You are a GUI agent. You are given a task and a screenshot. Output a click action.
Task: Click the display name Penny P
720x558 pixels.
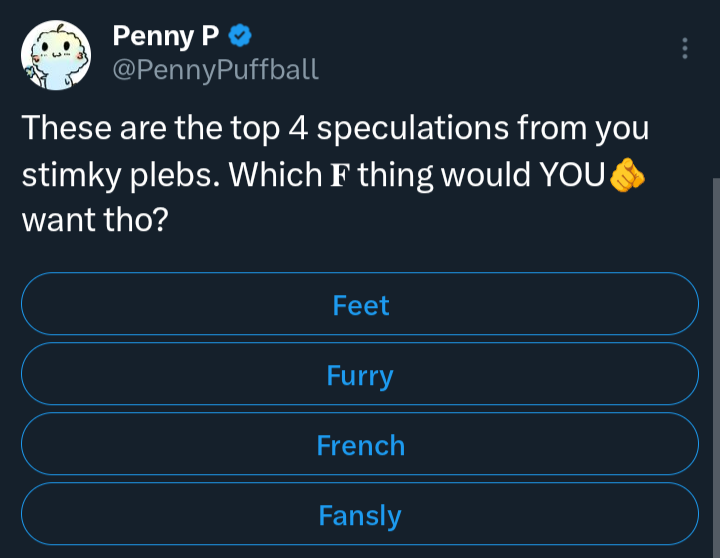click(x=165, y=37)
